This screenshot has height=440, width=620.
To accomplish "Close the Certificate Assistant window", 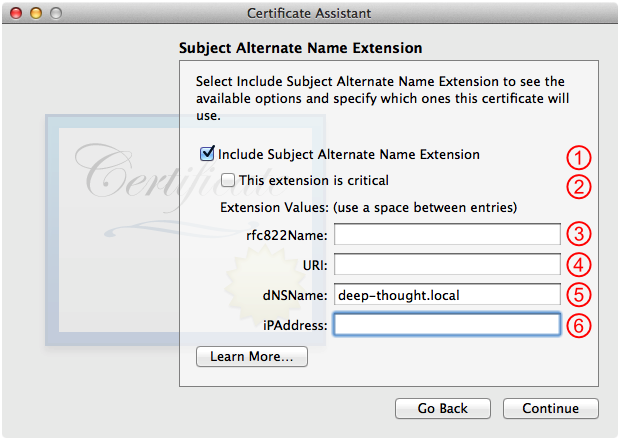I will coord(14,13).
